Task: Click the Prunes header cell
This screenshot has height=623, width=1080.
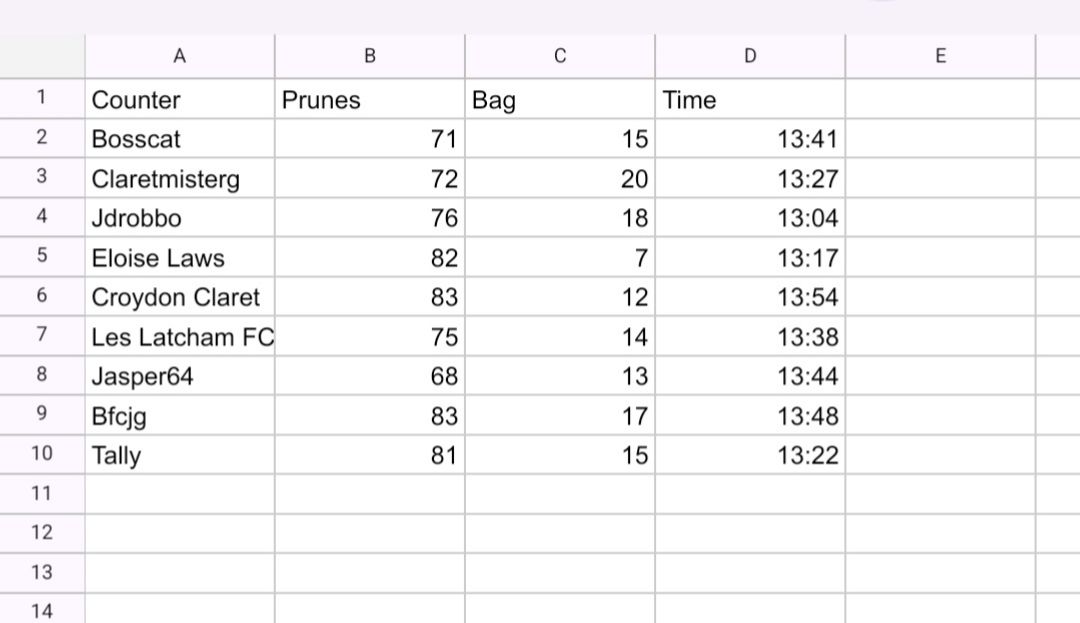Action: (x=369, y=100)
